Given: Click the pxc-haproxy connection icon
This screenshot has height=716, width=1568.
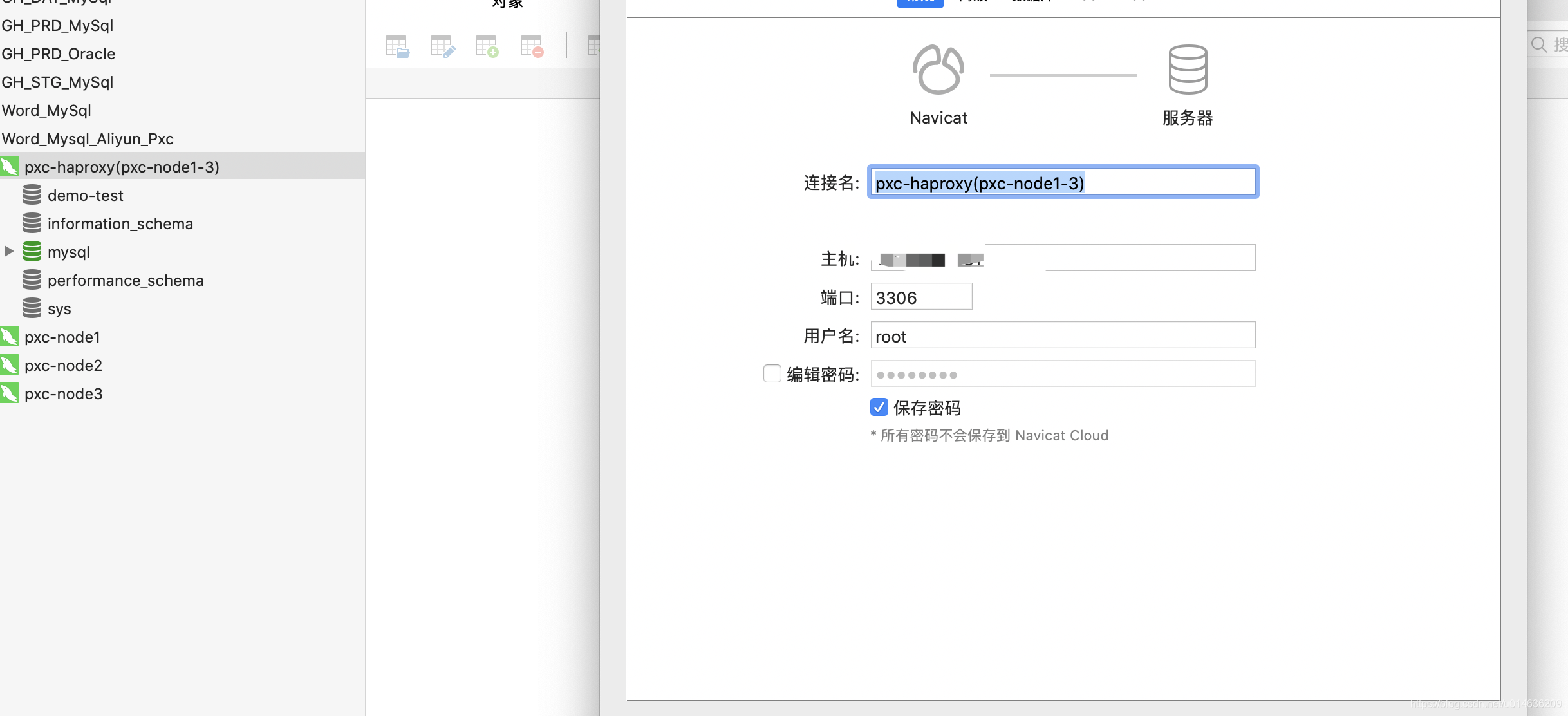Looking at the screenshot, I should (x=10, y=167).
